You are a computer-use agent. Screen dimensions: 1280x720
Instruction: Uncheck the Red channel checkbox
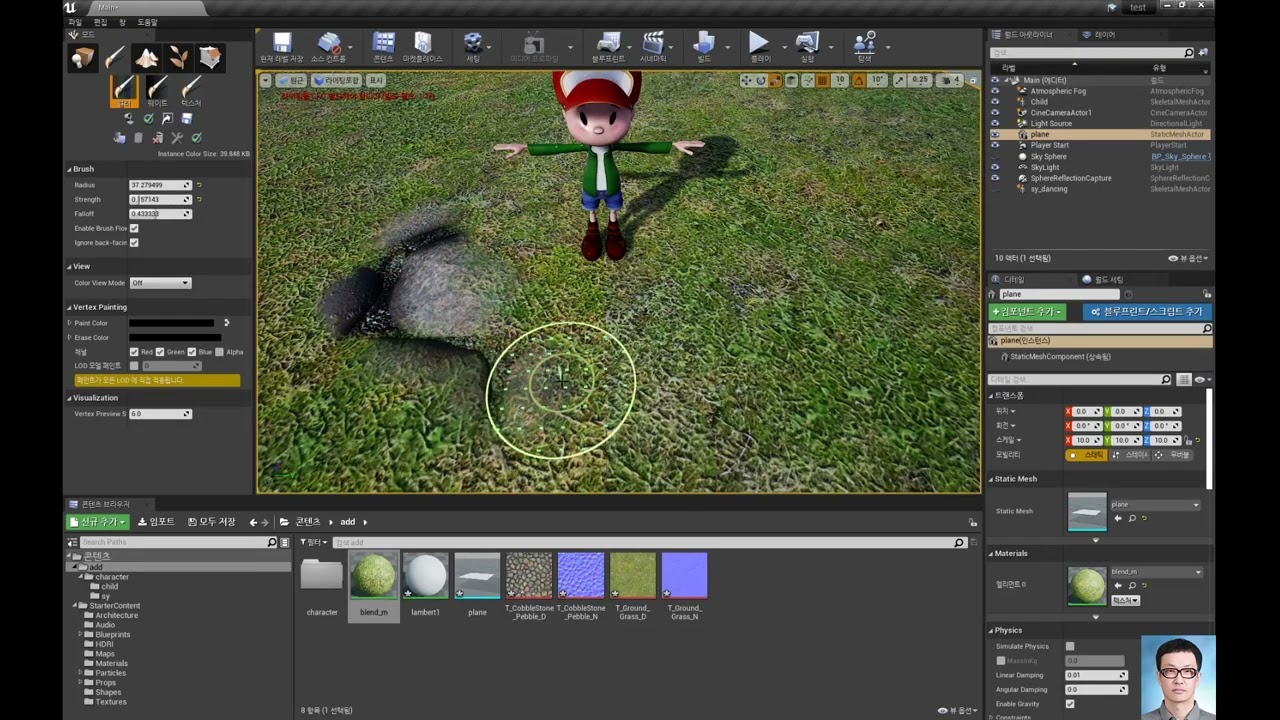tap(134, 352)
